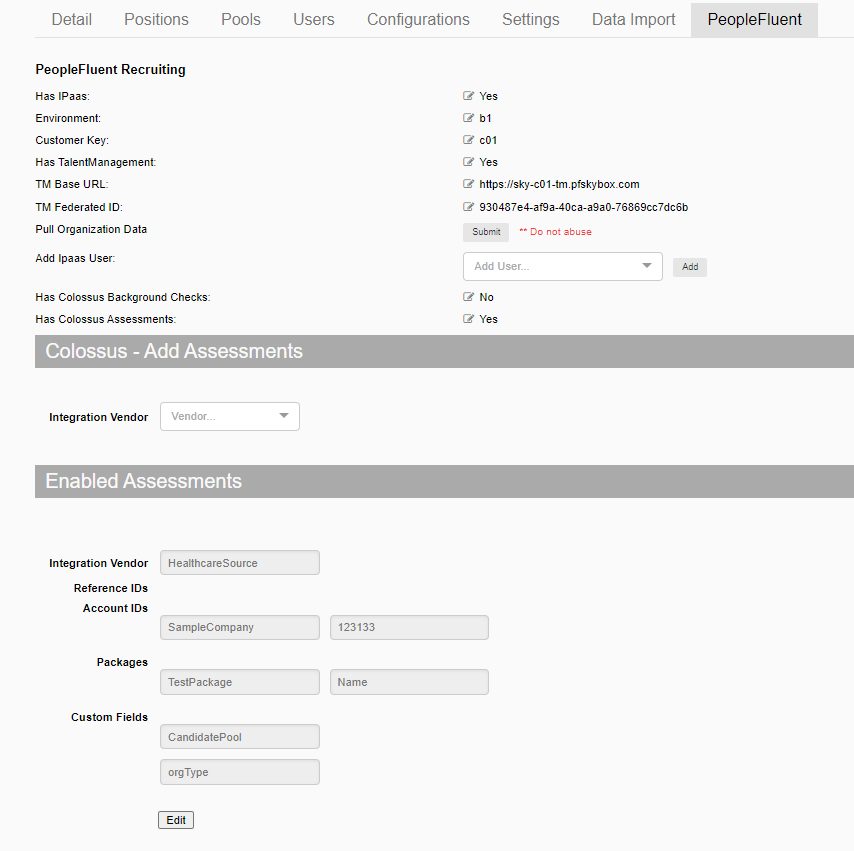Click the Edit button for enabled assessments
This screenshot has width=854, height=851.
[176, 820]
